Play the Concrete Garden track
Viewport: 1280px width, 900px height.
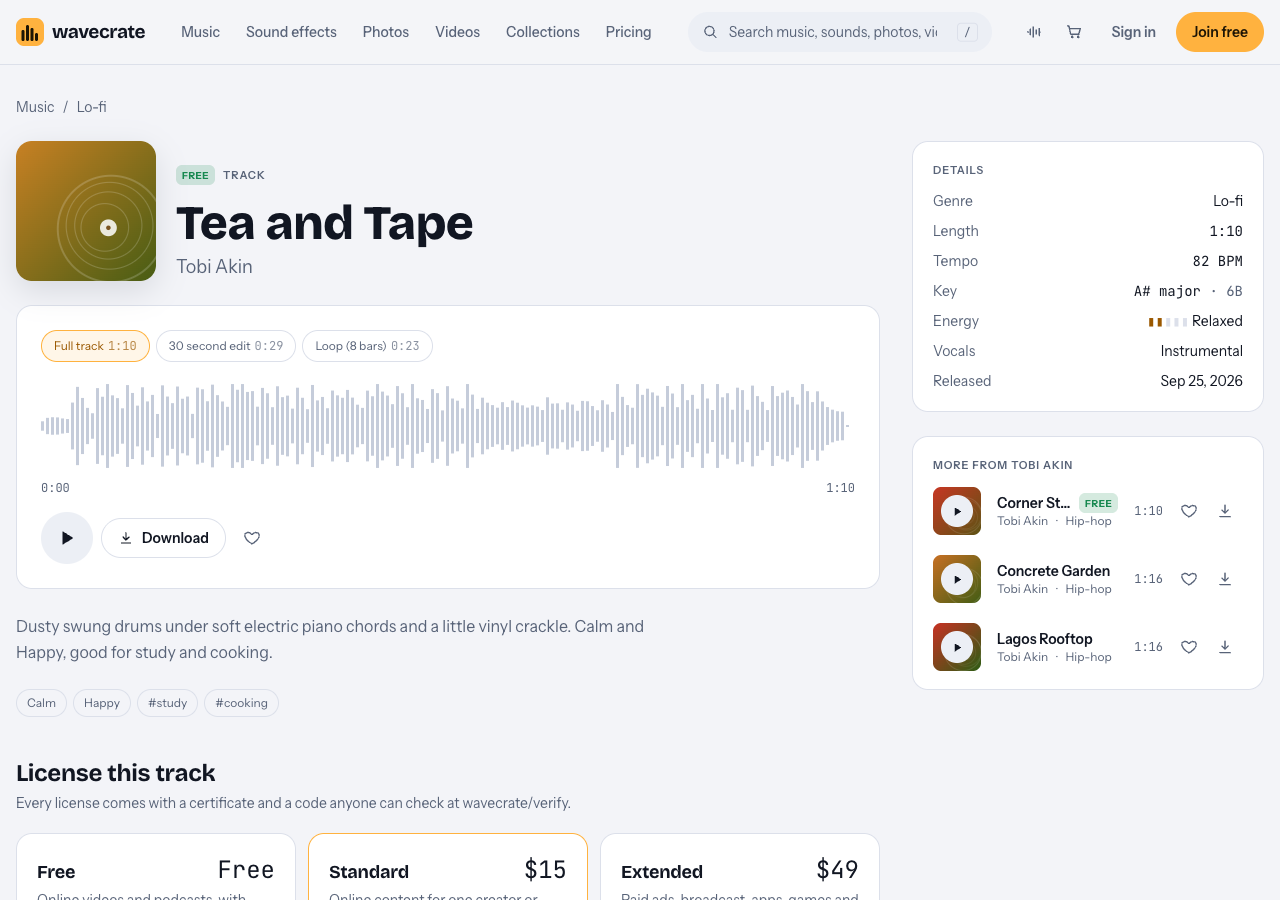click(x=957, y=579)
